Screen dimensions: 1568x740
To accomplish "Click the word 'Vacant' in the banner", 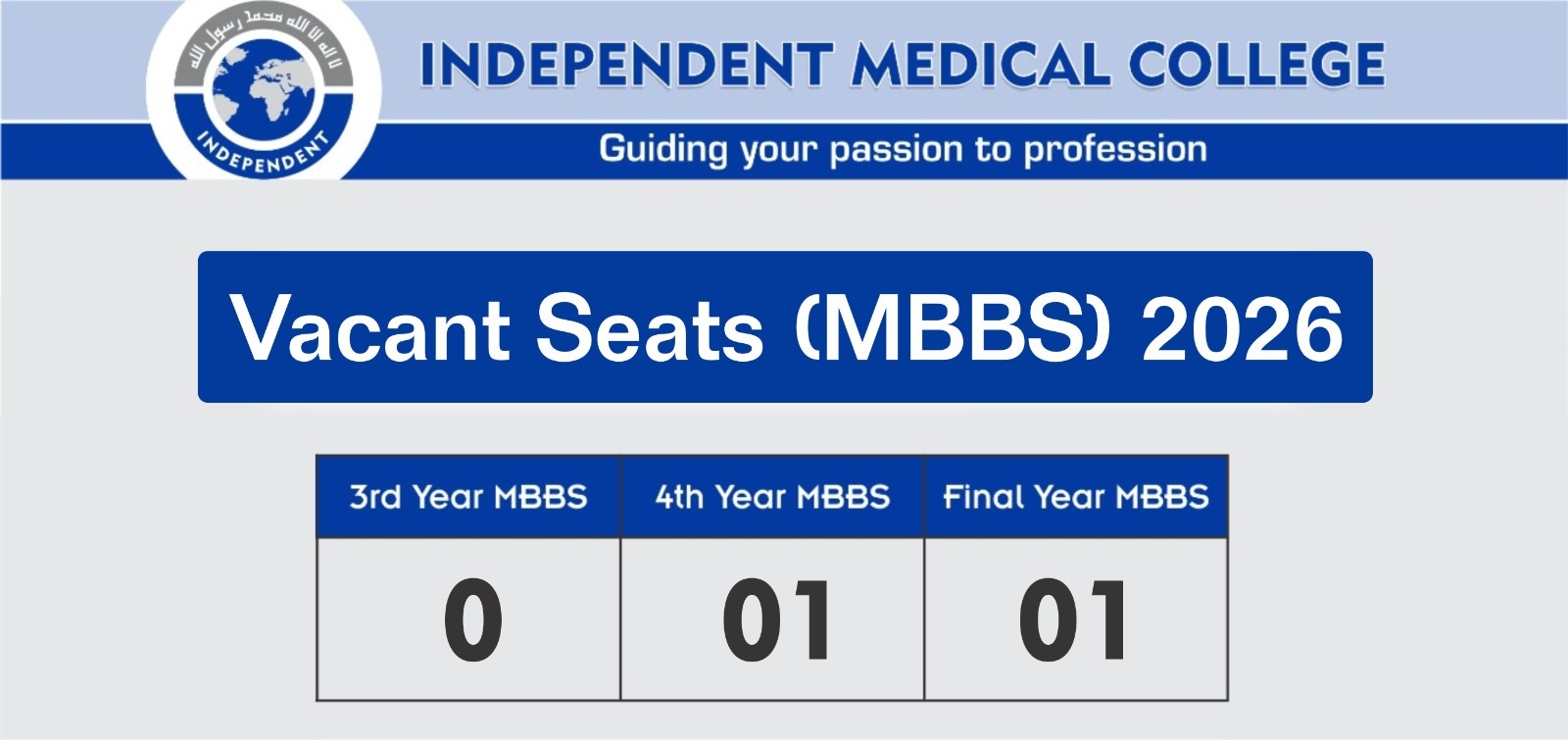I will coord(369,328).
